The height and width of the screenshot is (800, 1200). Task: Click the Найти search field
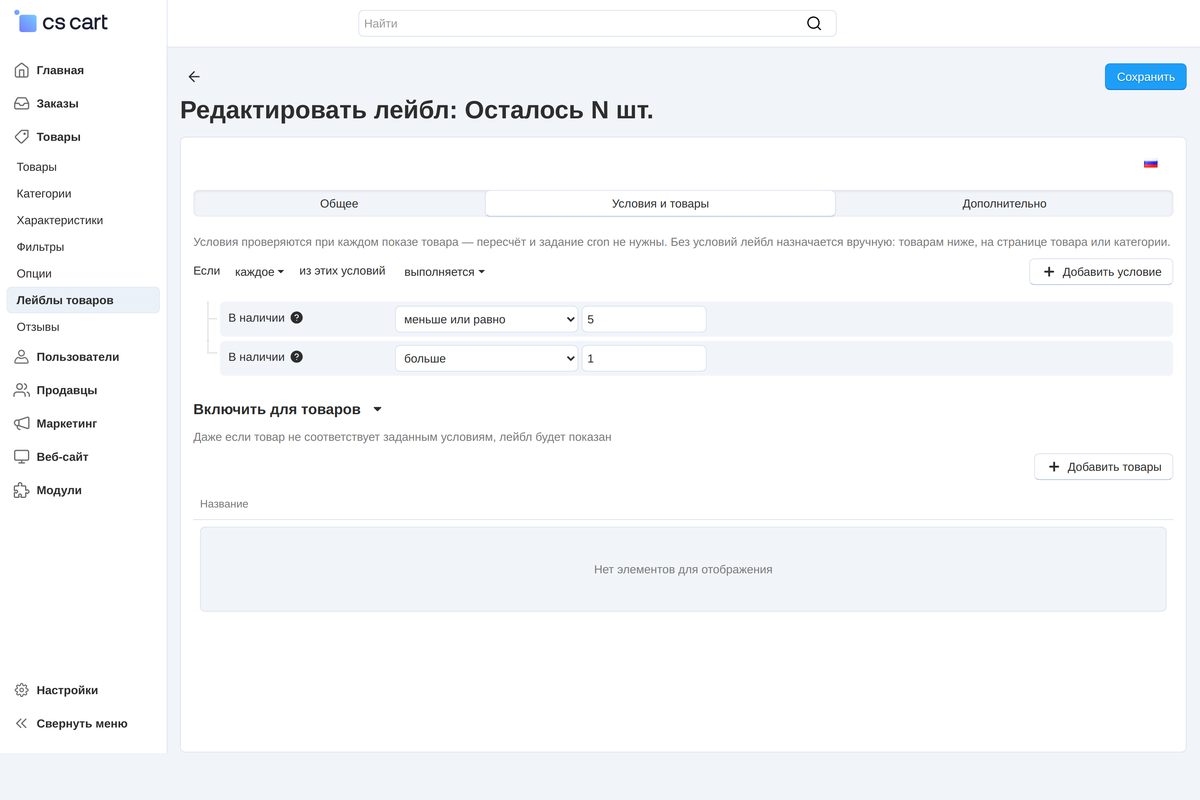597,23
